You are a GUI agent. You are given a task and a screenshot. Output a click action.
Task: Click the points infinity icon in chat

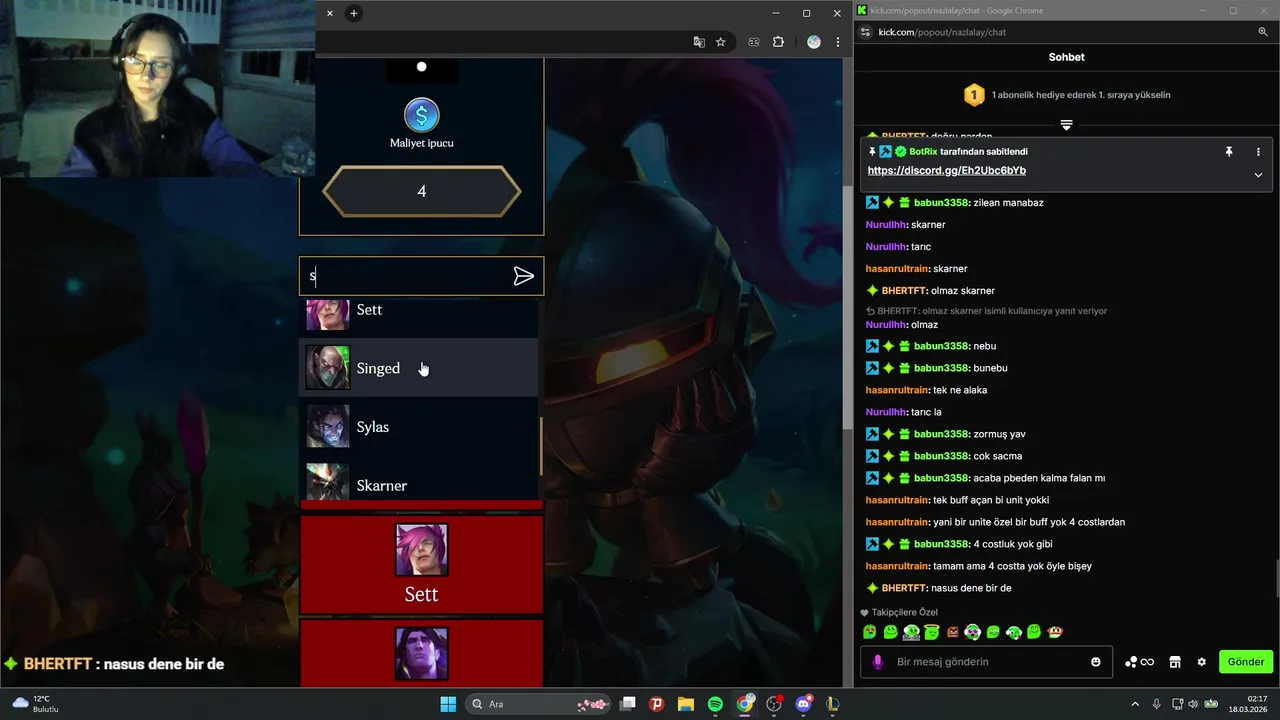pyautogui.click(x=1140, y=662)
